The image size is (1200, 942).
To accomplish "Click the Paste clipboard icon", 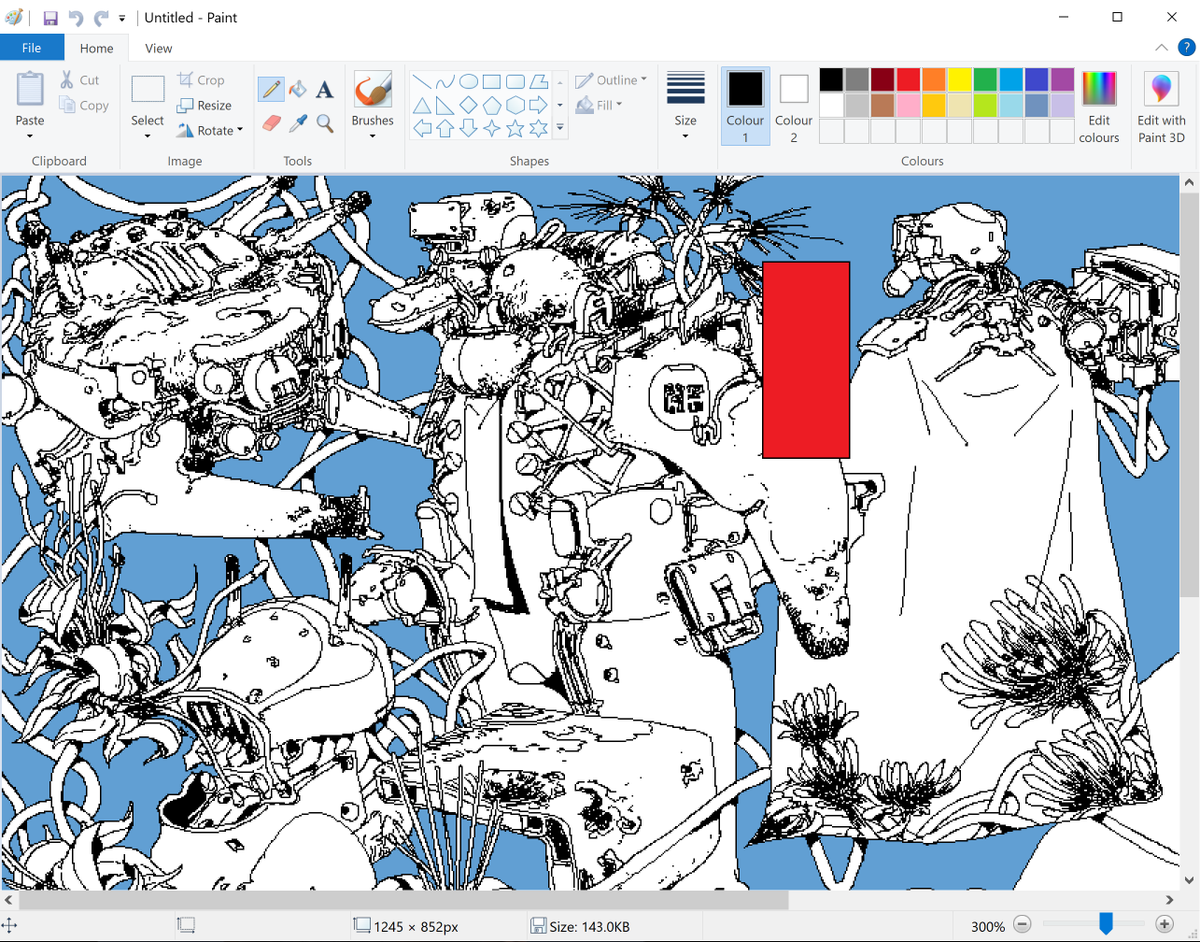I will point(30,88).
